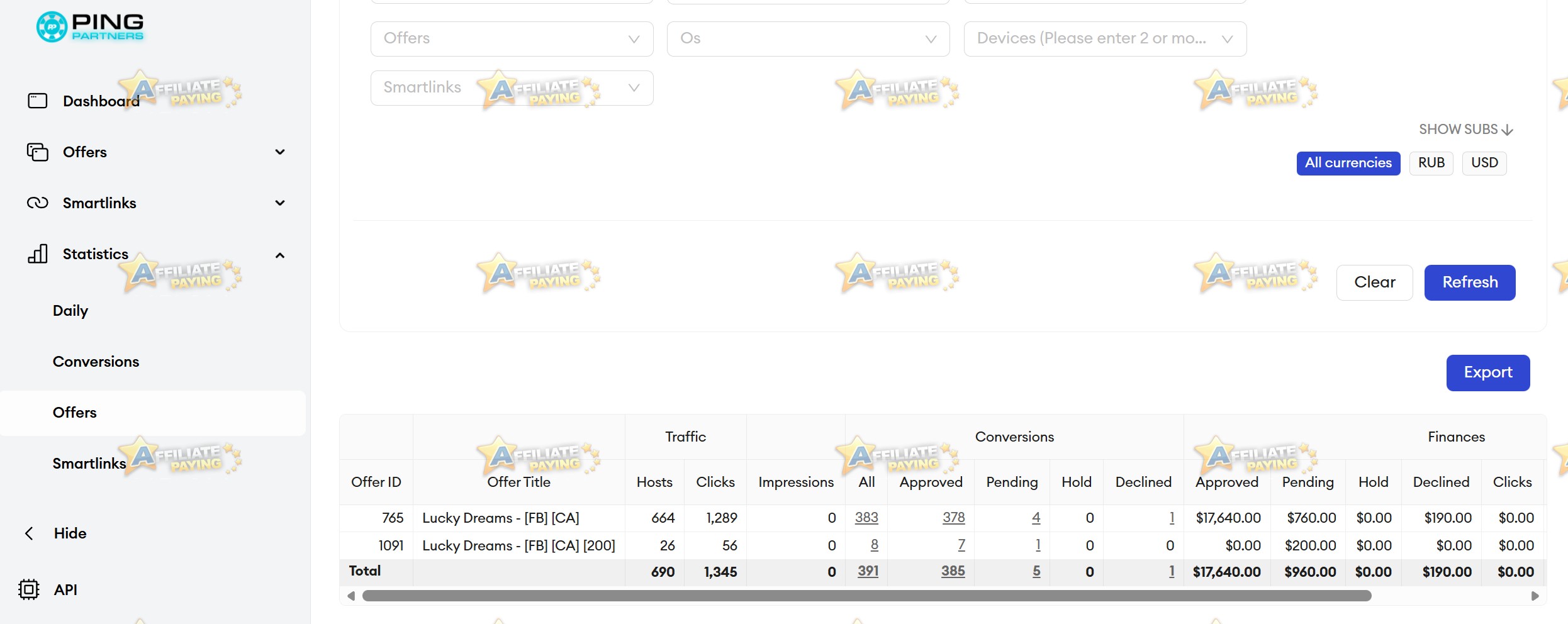Open Dashboard from the sidebar

click(x=101, y=101)
